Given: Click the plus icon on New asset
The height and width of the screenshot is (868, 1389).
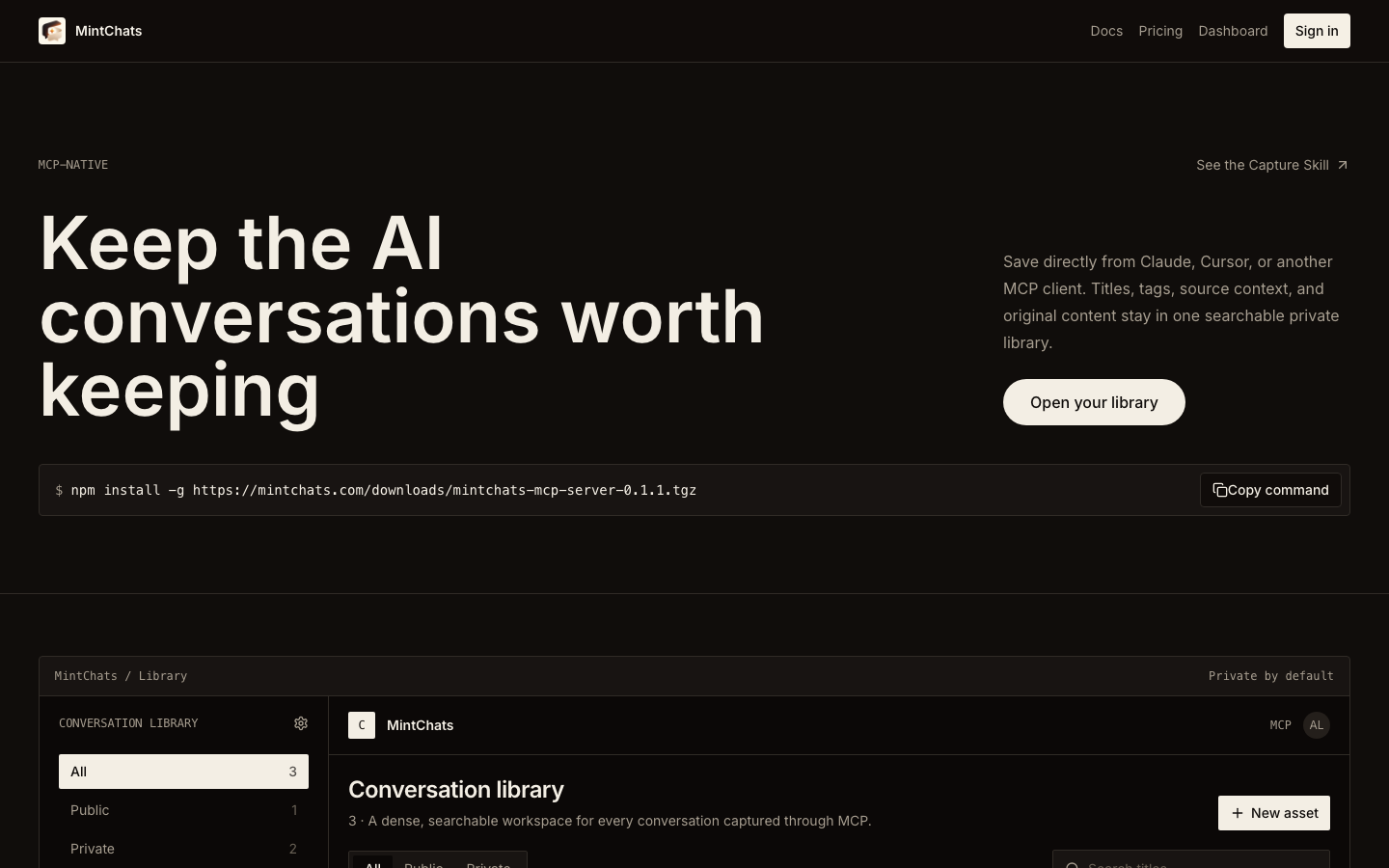Looking at the screenshot, I should (1238, 813).
